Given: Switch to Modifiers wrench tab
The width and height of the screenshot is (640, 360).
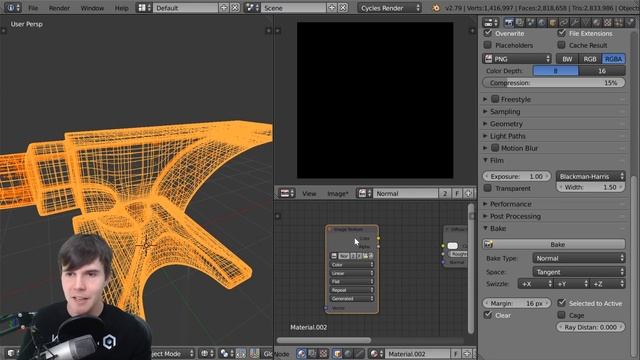Looking at the screenshot, I should (x=575, y=23).
